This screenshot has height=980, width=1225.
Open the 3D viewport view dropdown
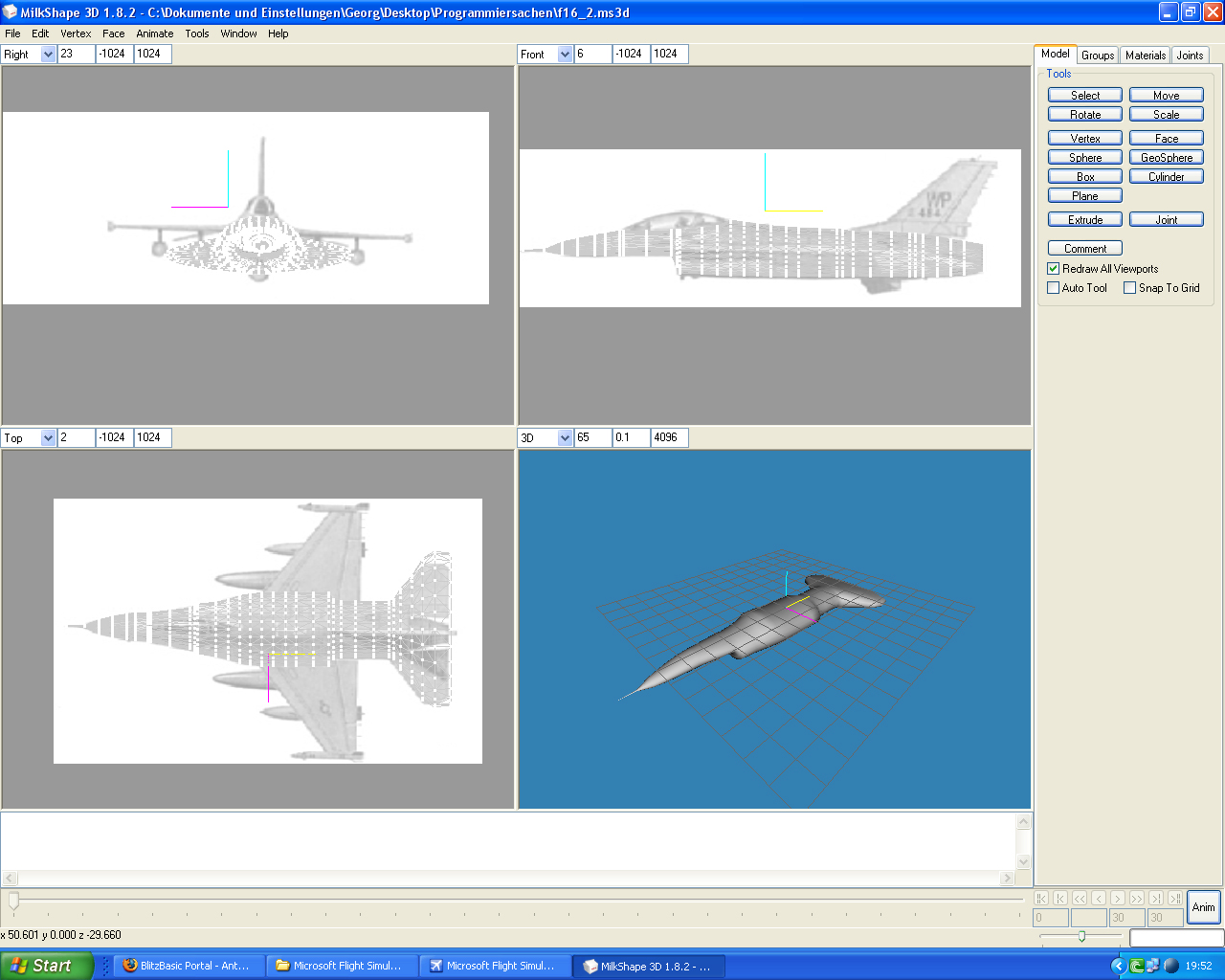pos(565,438)
